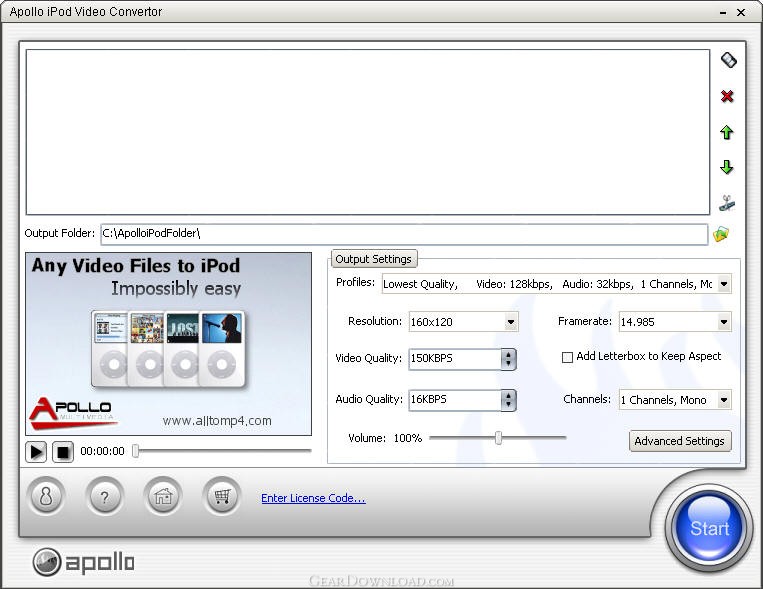Click the stop preview button
Image resolution: width=763 pixels, height=589 pixels.
click(x=63, y=451)
